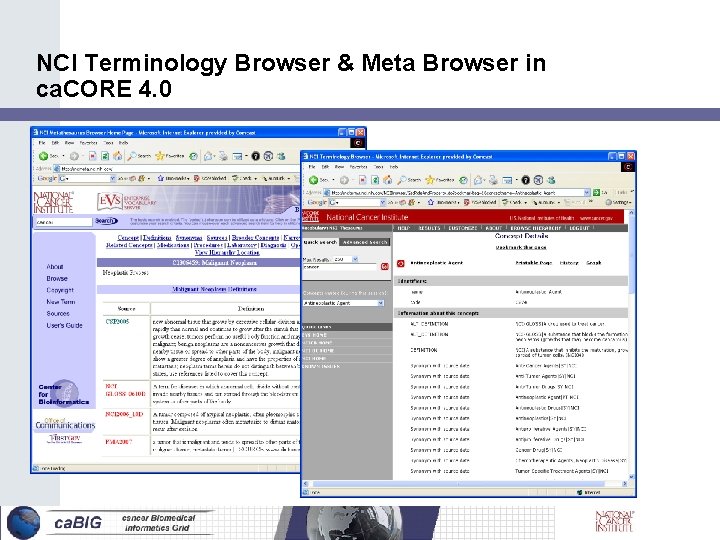Click History clock icon in Terminology Browser toolbar

[x=464, y=180]
